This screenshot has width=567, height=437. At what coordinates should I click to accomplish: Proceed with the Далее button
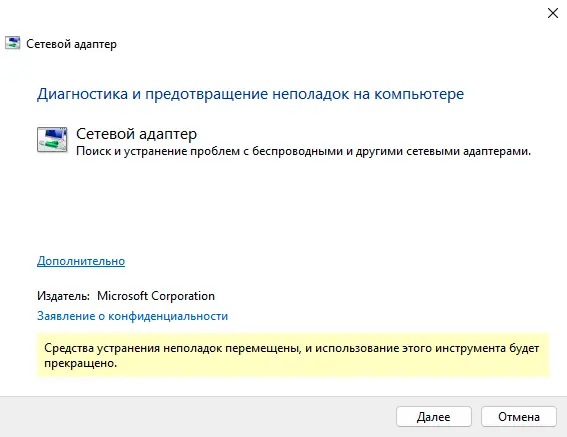tap(434, 417)
